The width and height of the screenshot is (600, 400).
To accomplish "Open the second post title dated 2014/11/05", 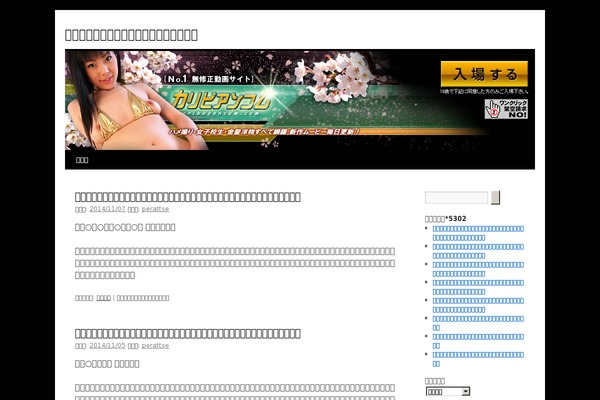I will pos(188,333).
